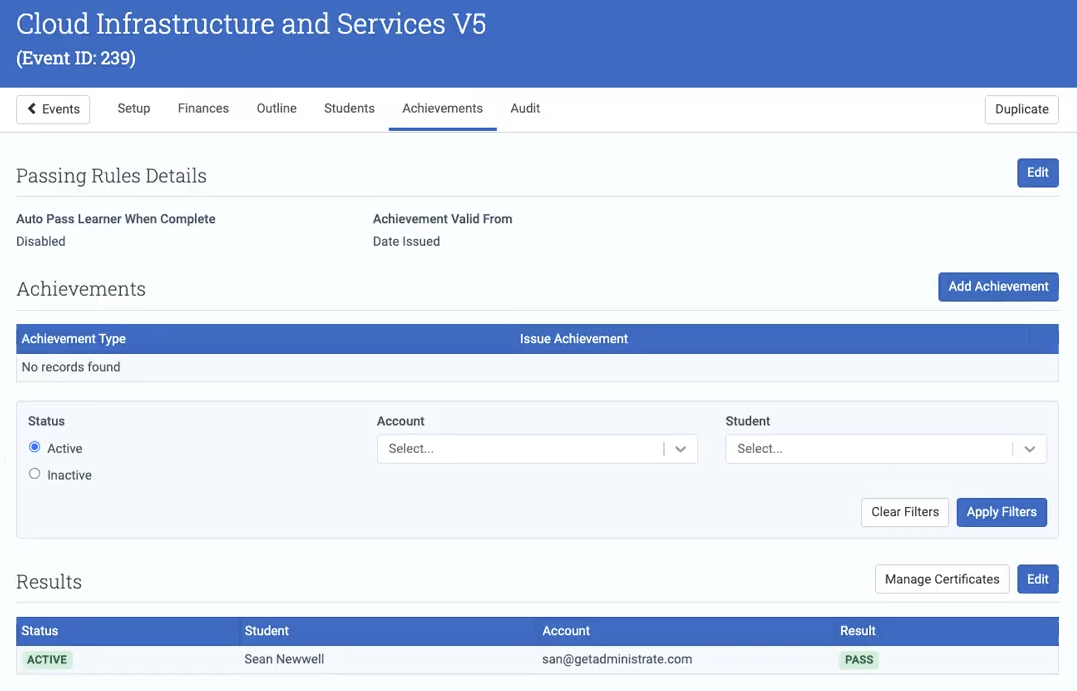Viewport: 1077px width, 691px height.
Task: Click the Add Achievement button
Action: point(998,286)
